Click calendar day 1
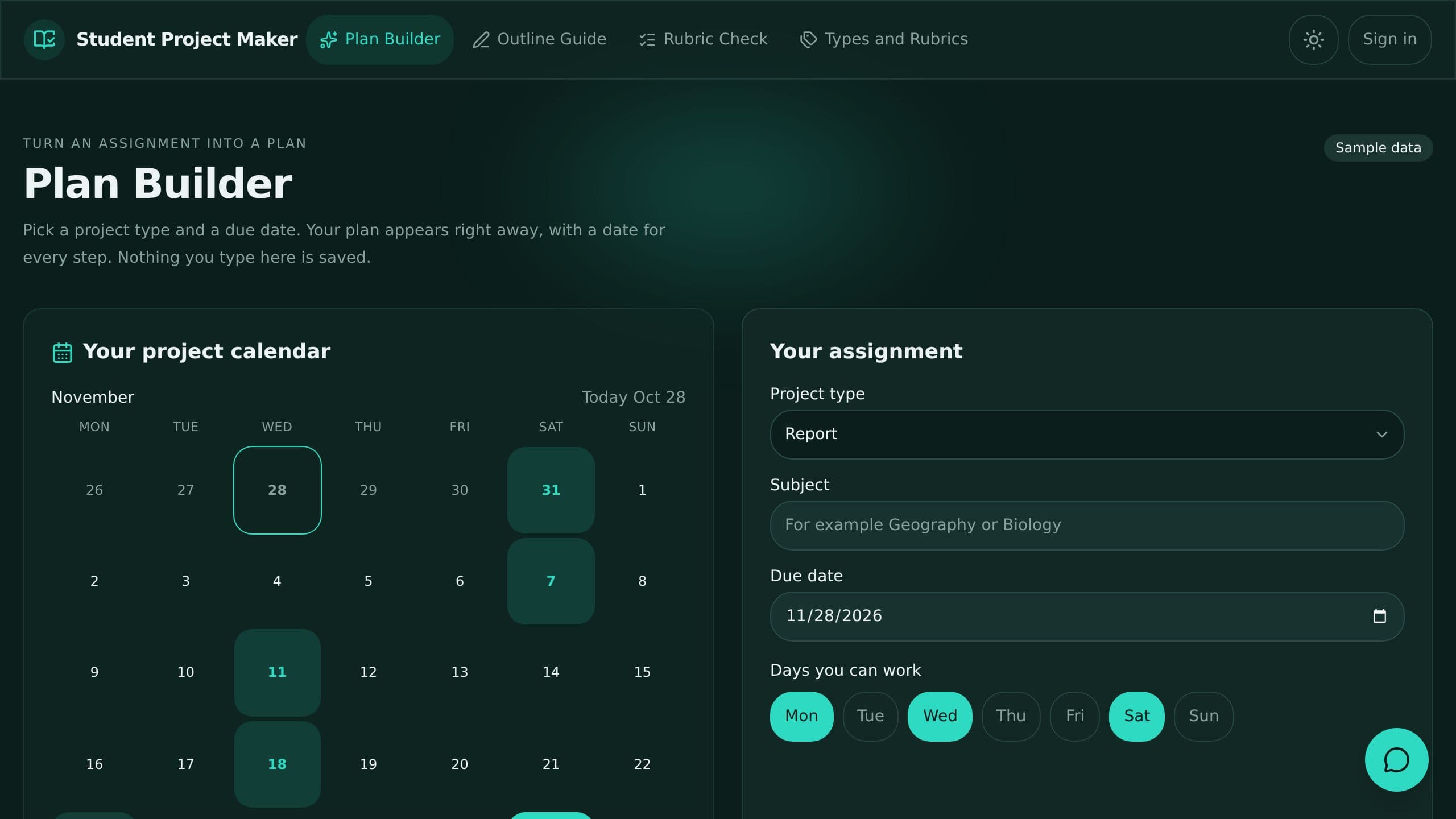The width and height of the screenshot is (1456, 819). coord(642,490)
